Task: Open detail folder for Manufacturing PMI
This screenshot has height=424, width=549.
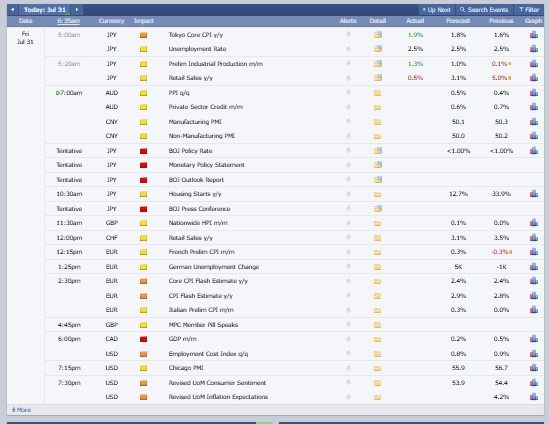Action: point(377,122)
